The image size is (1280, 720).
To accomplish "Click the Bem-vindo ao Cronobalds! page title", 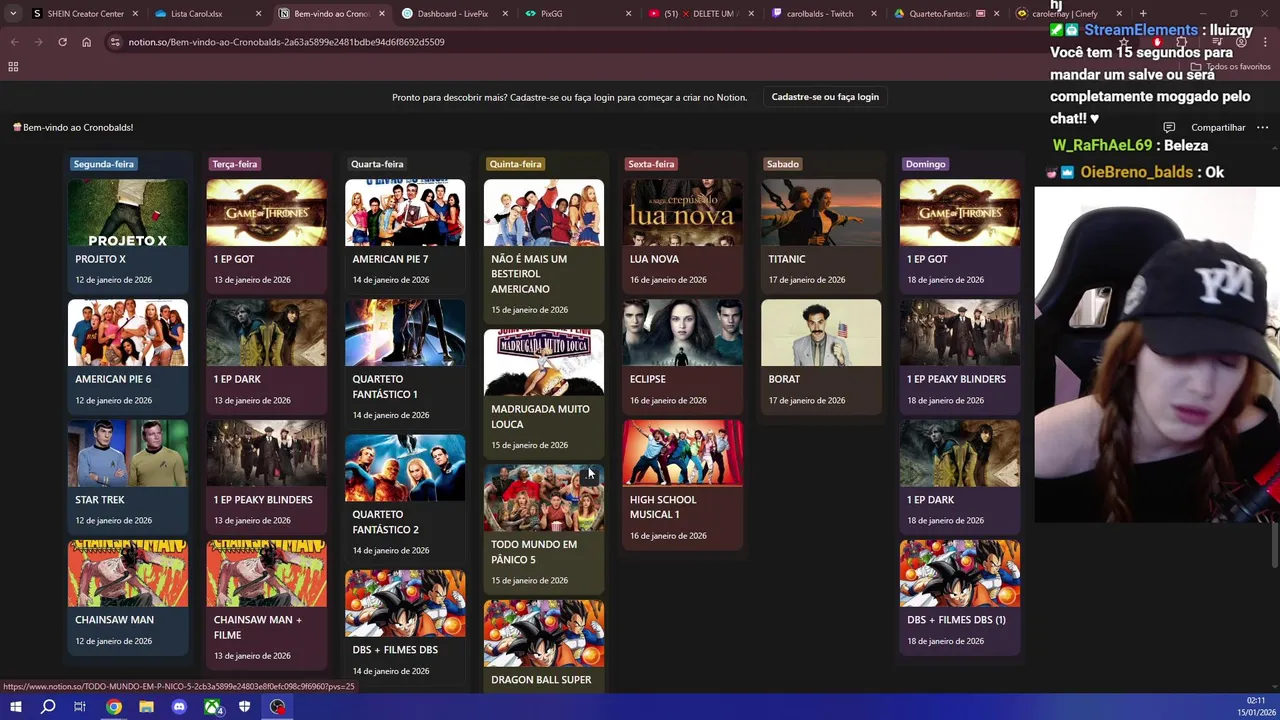I will pos(72,127).
